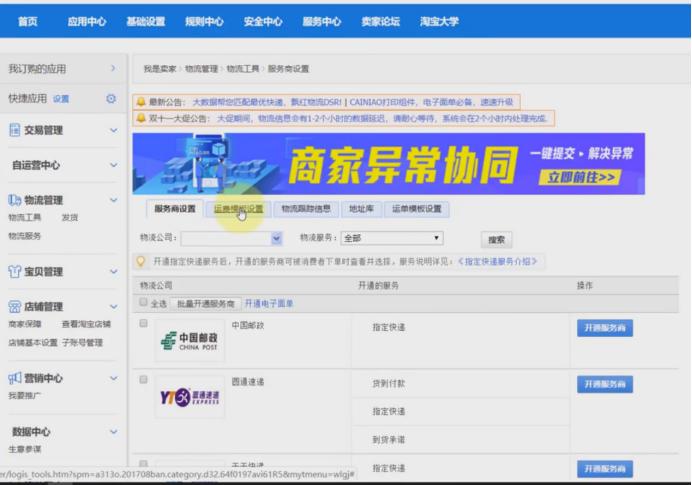Screen dimensions: 692x485
Task: Switch to the 运单模板设置 tab
Action: click(x=417, y=209)
